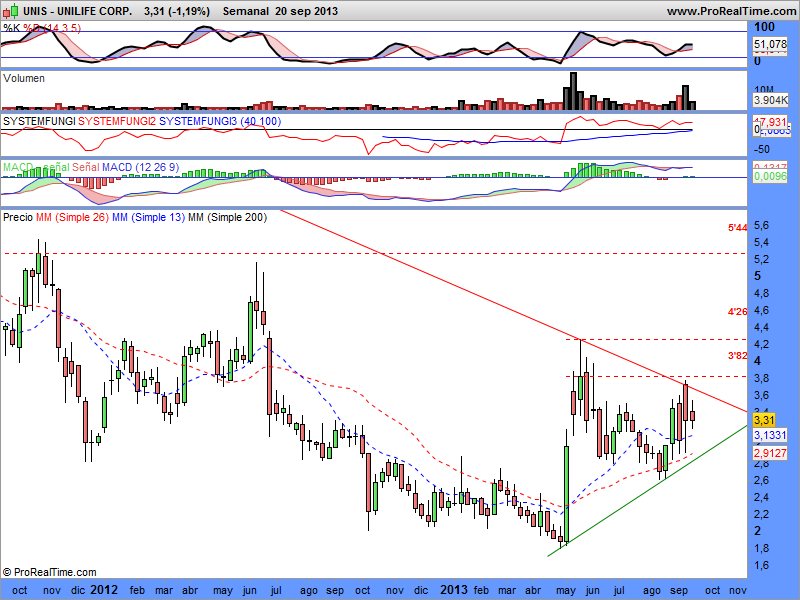Click the blue 3,1331 moving average tag
This screenshot has height=600, width=800.
(x=770, y=435)
